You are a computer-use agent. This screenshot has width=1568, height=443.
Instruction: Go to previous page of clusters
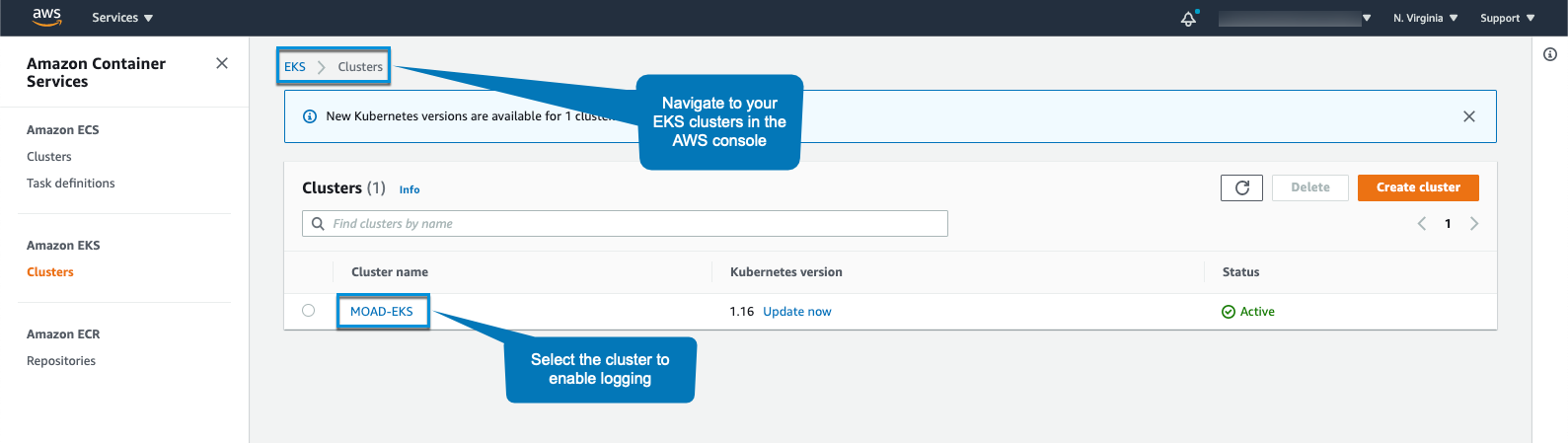(1422, 224)
